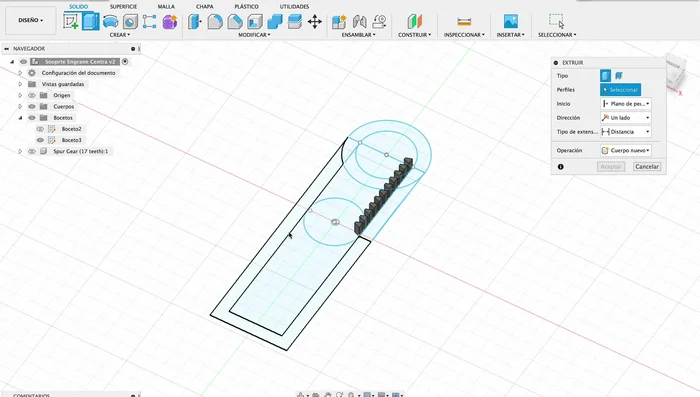
Task: Choose thin extrude type icon
Action: (x=619, y=75)
